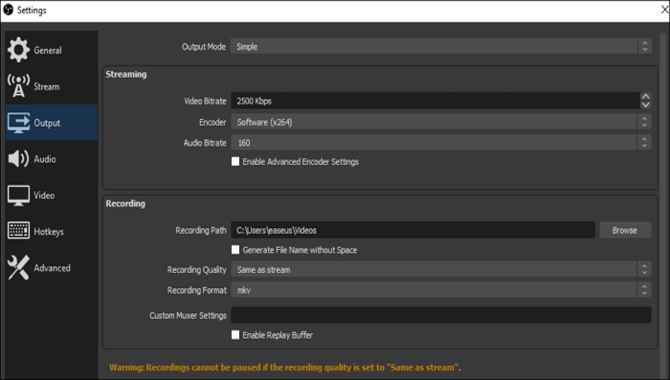Image resolution: width=670 pixels, height=380 pixels.
Task: Open the Encoder dropdown
Action: point(441,122)
